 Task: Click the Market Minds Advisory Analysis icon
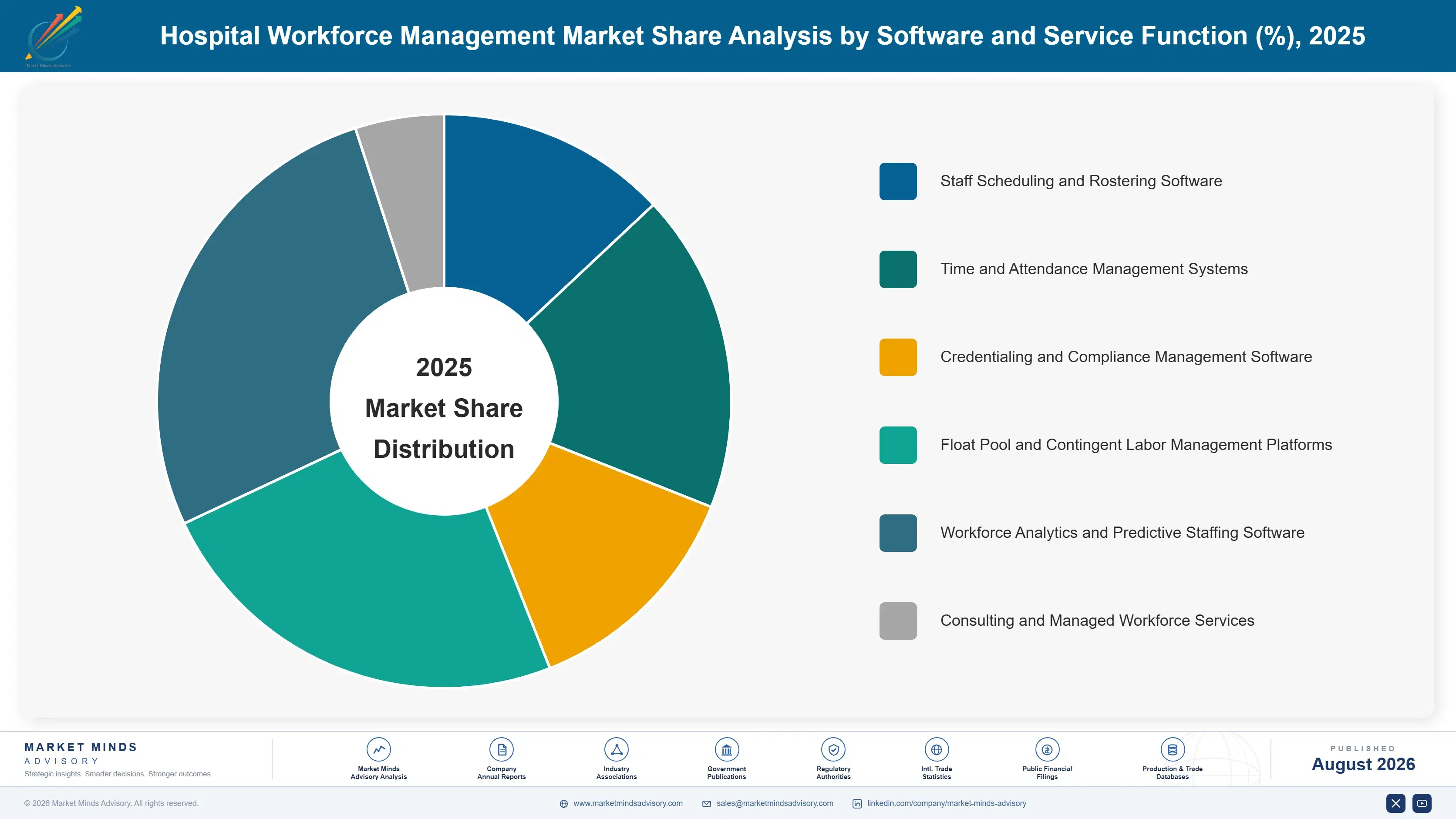378,749
